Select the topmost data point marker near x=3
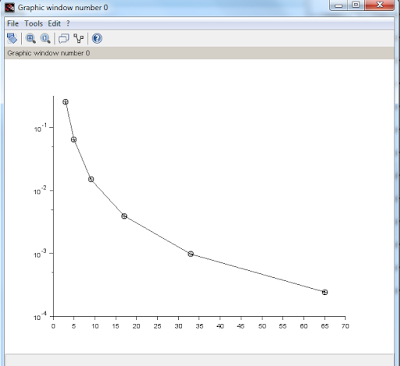 [66, 102]
